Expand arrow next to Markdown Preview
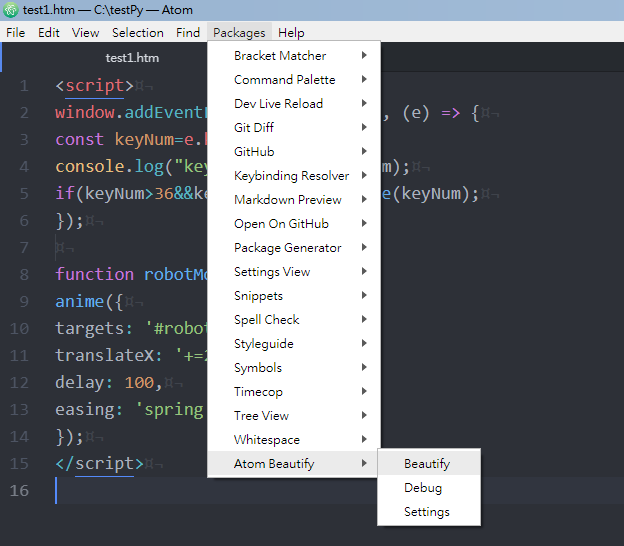 click(x=364, y=199)
